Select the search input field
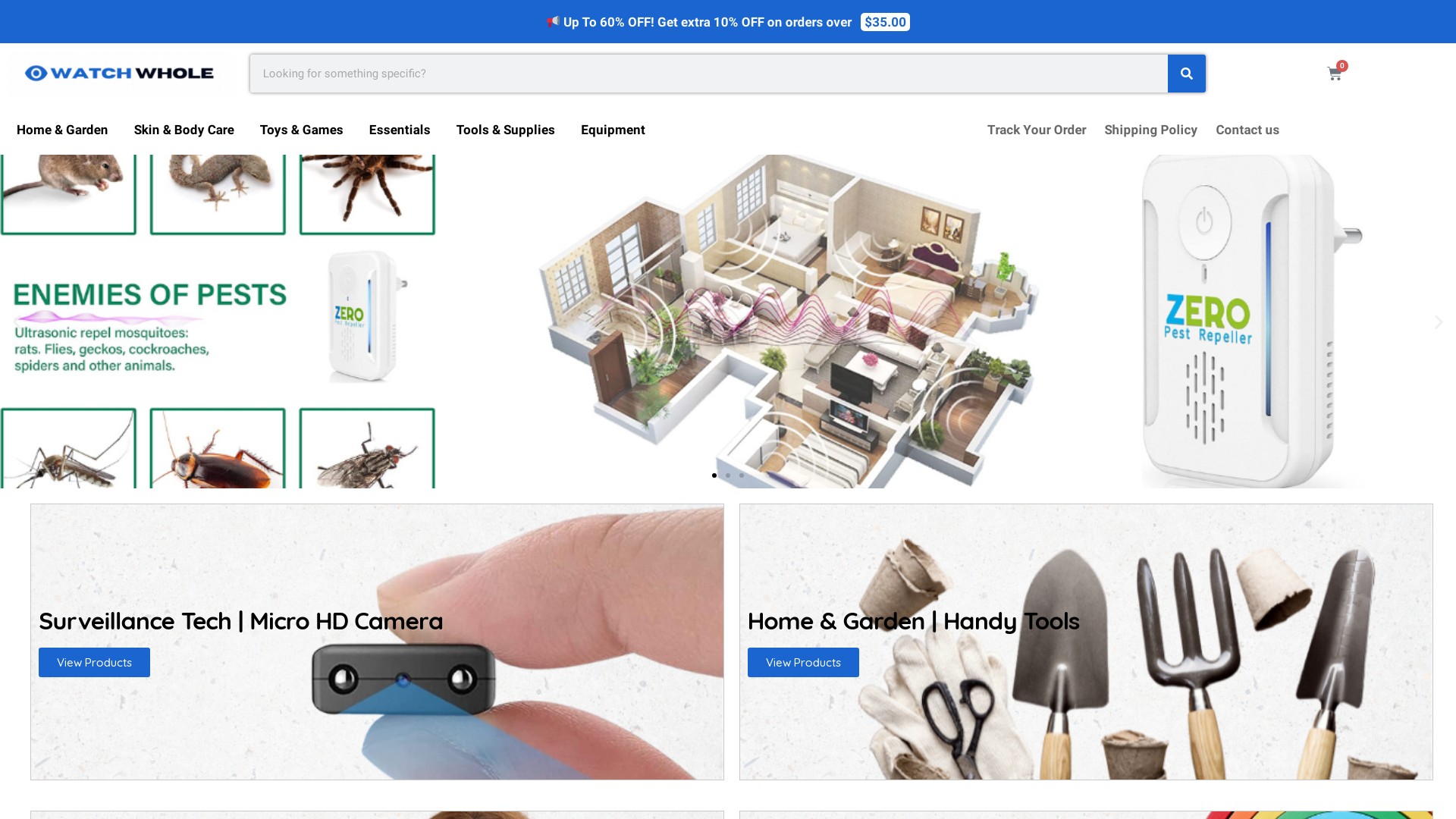Image resolution: width=1456 pixels, height=819 pixels. pyautogui.click(x=708, y=73)
